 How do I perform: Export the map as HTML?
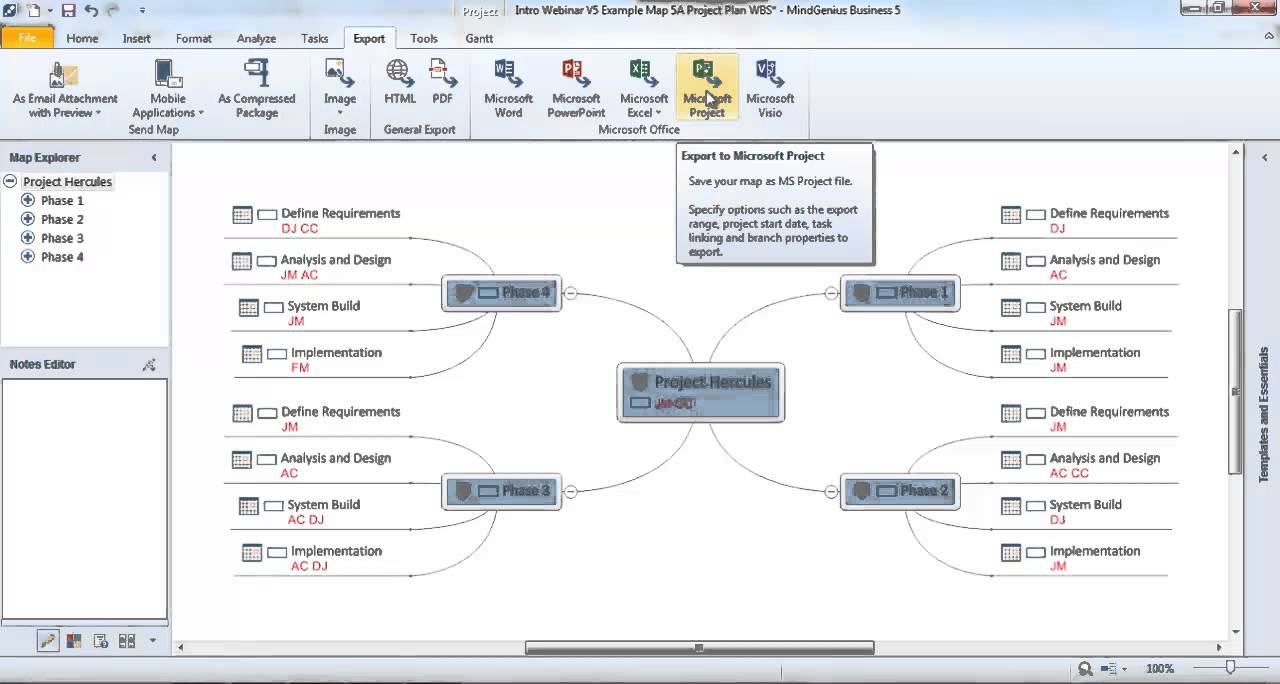(x=400, y=82)
